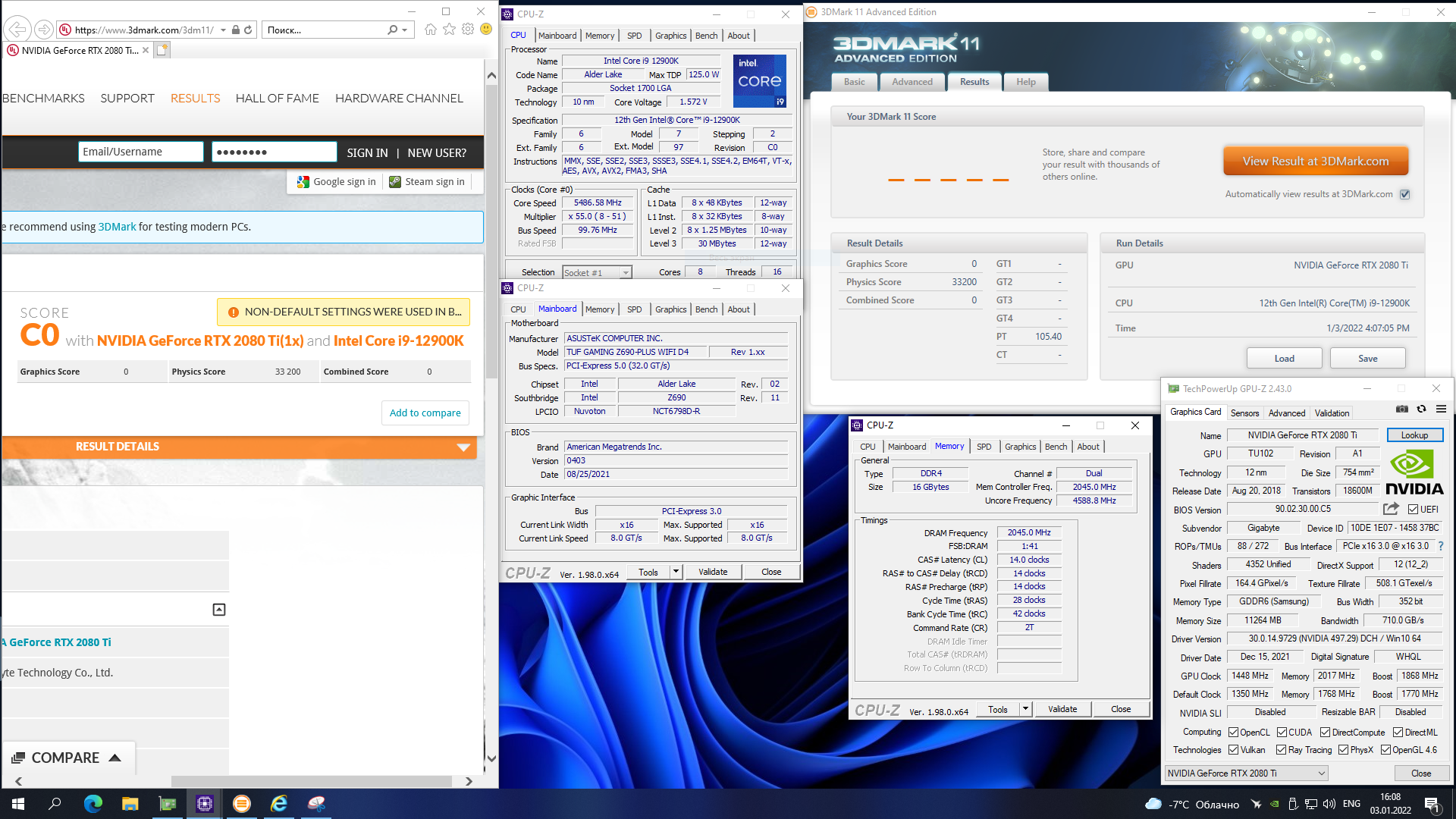Open the Windows Start button
The height and width of the screenshot is (819, 1456).
18,804
